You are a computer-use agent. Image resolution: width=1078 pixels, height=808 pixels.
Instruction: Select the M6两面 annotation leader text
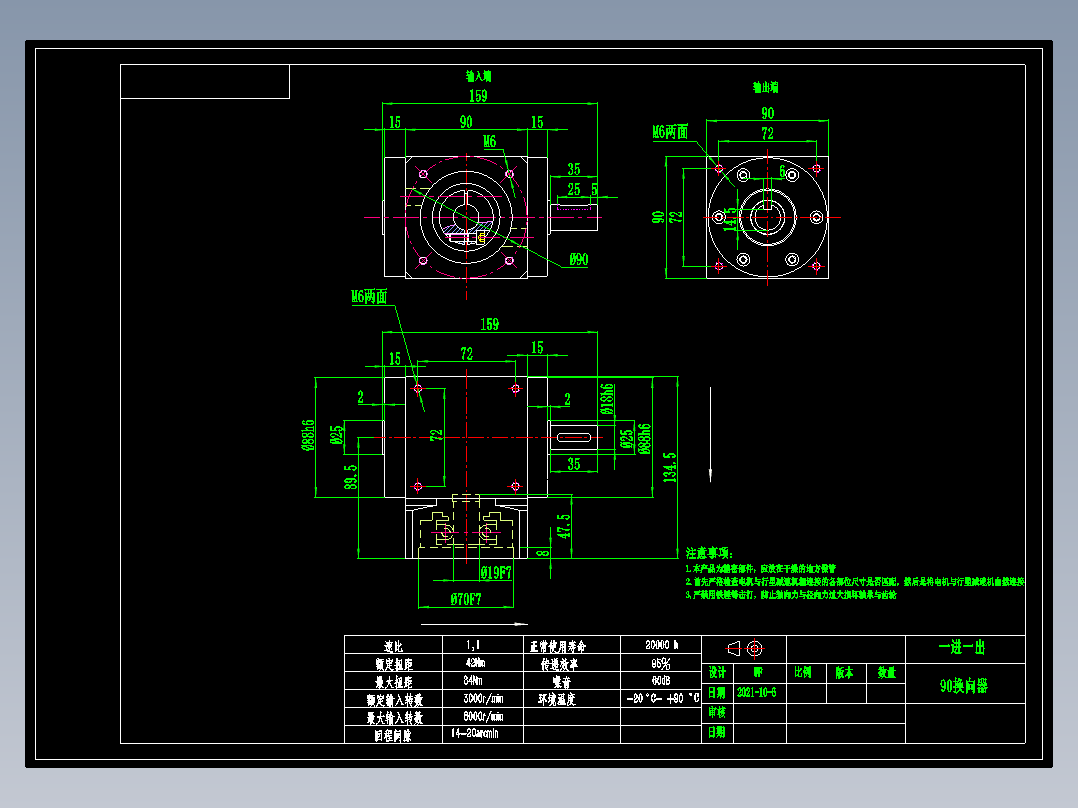pyautogui.click(x=369, y=294)
